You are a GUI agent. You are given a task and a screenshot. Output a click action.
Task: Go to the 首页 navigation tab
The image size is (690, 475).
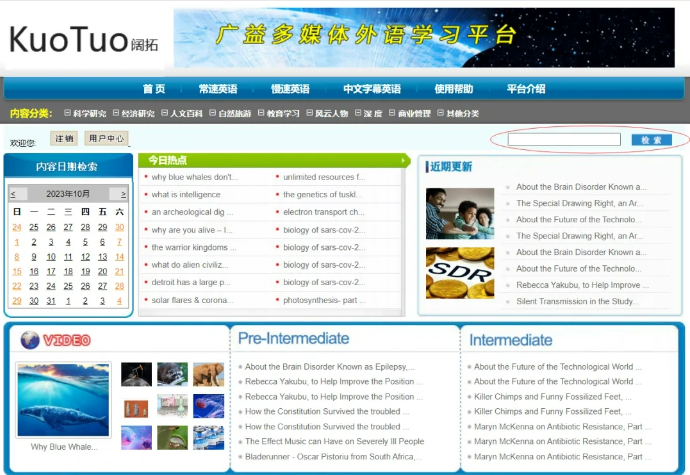[154, 89]
